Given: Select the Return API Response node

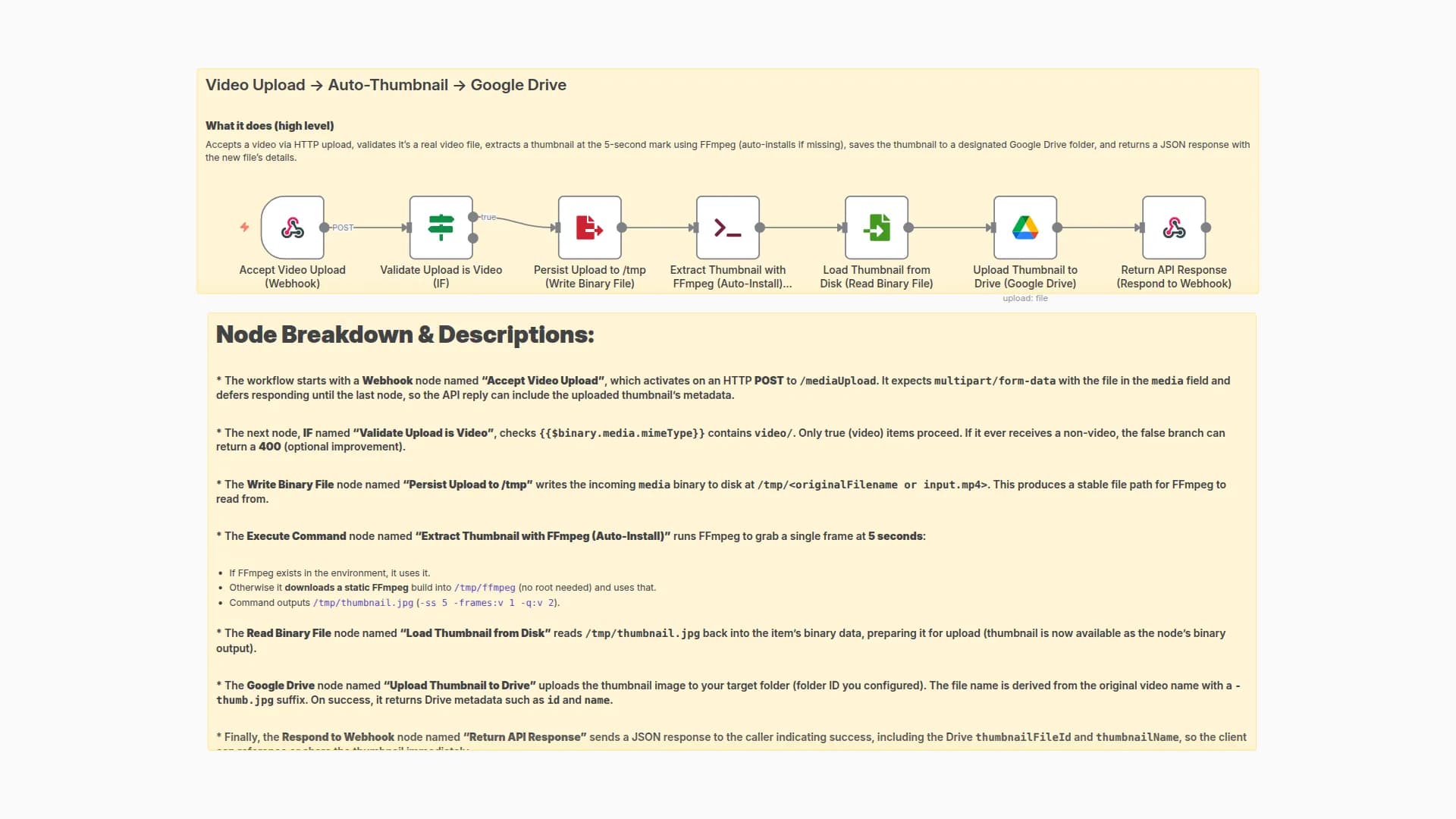Looking at the screenshot, I should click(1173, 227).
